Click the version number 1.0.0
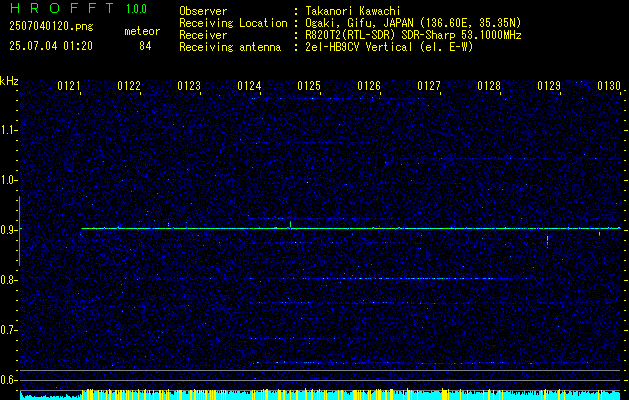Image resolution: width=629 pixels, height=400 pixels. tap(136, 9)
